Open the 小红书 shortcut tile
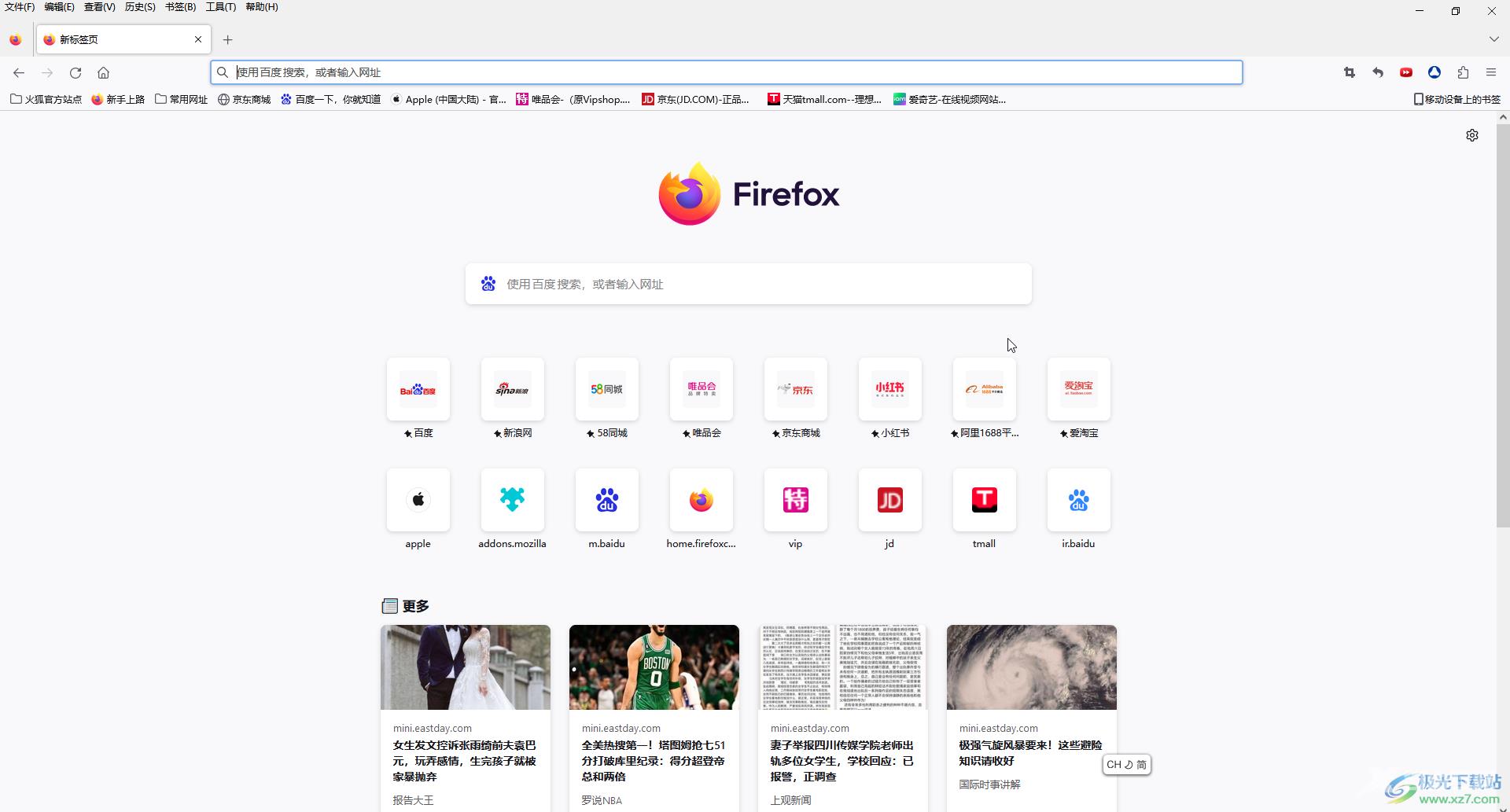1510x812 pixels. (890, 389)
